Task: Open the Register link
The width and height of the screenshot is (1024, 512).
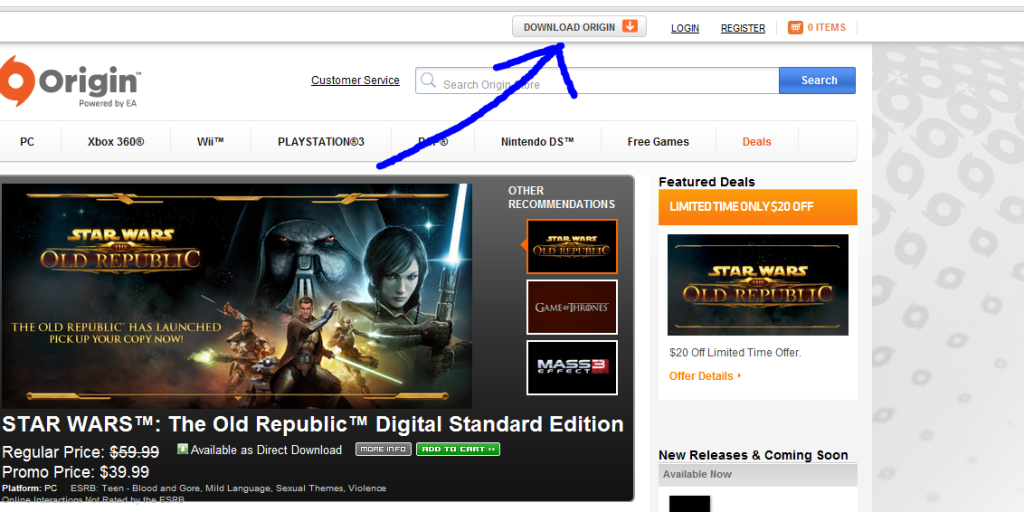Action: (743, 28)
